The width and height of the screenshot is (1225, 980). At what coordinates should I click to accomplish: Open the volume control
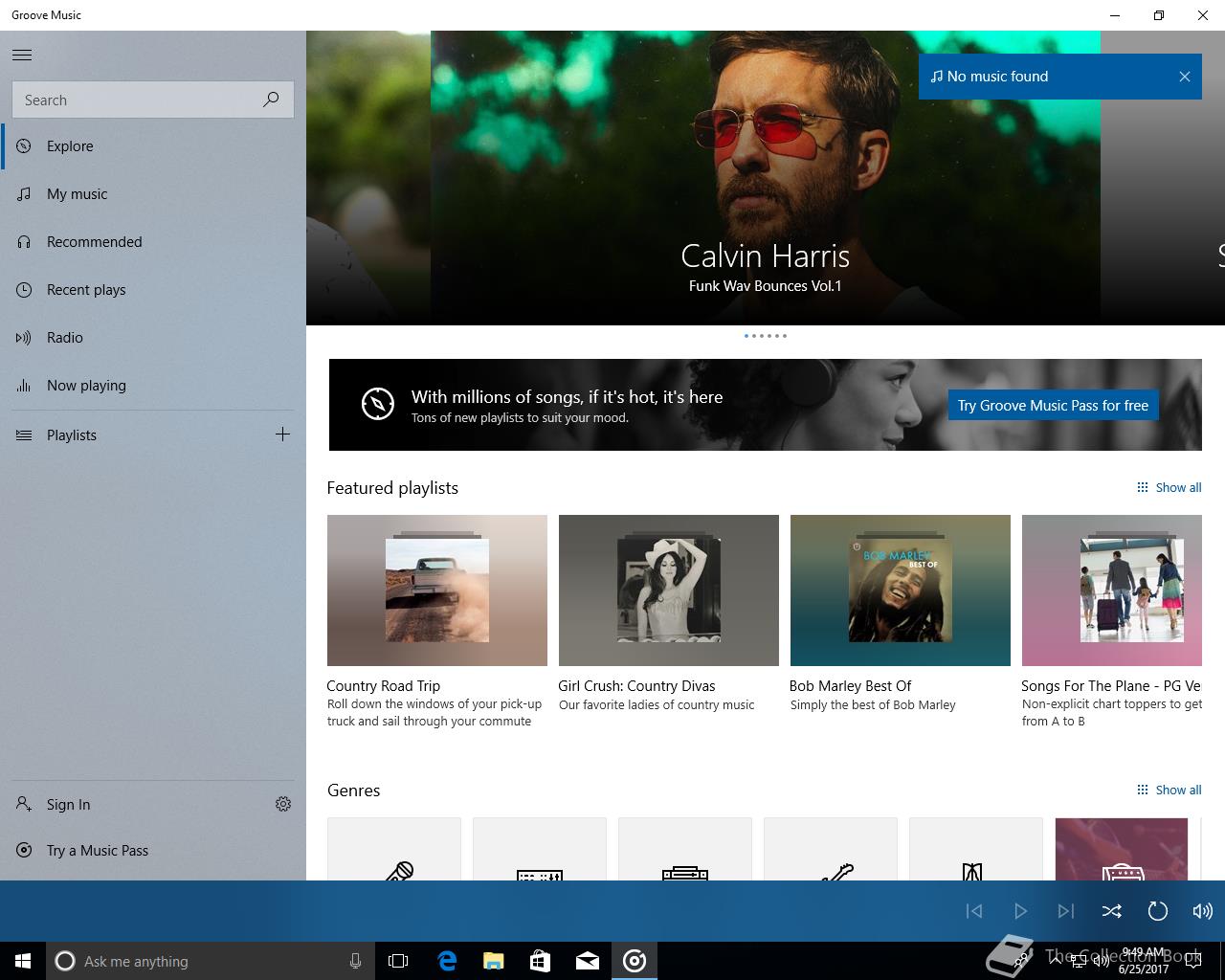point(1203,911)
